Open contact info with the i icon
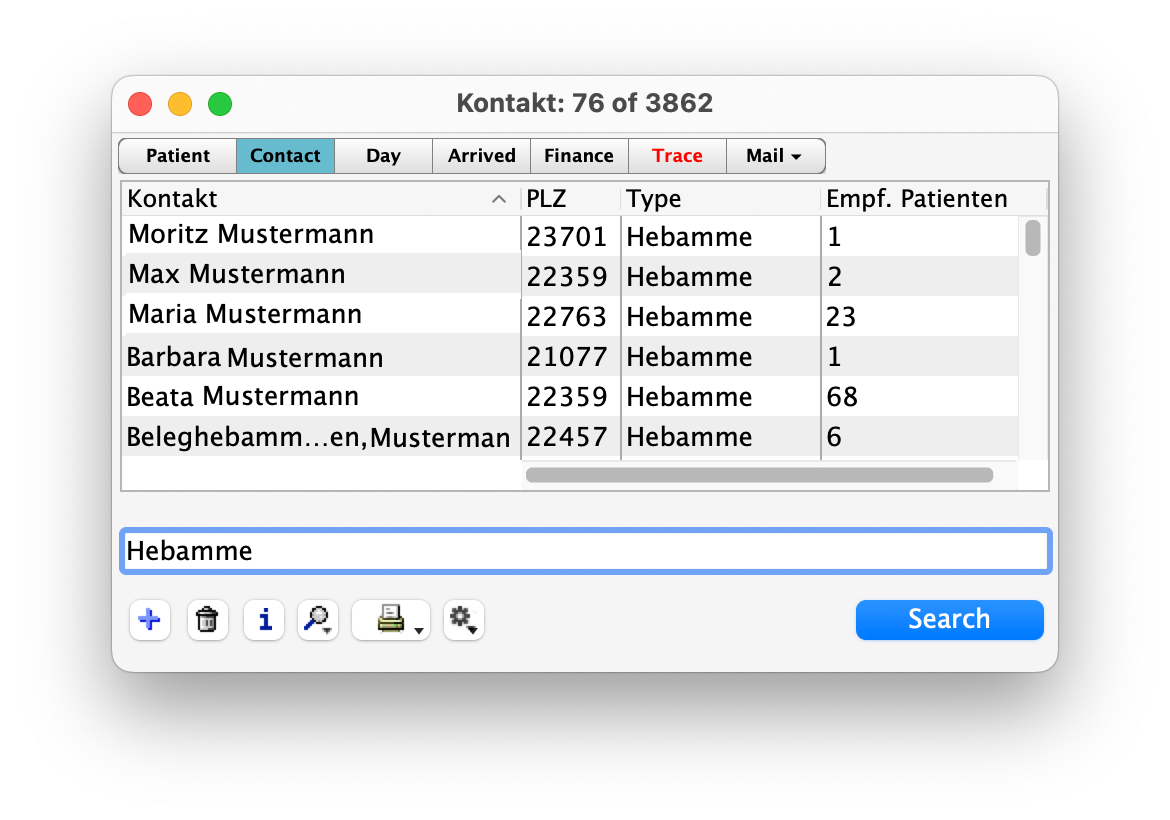 click(x=264, y=620)
